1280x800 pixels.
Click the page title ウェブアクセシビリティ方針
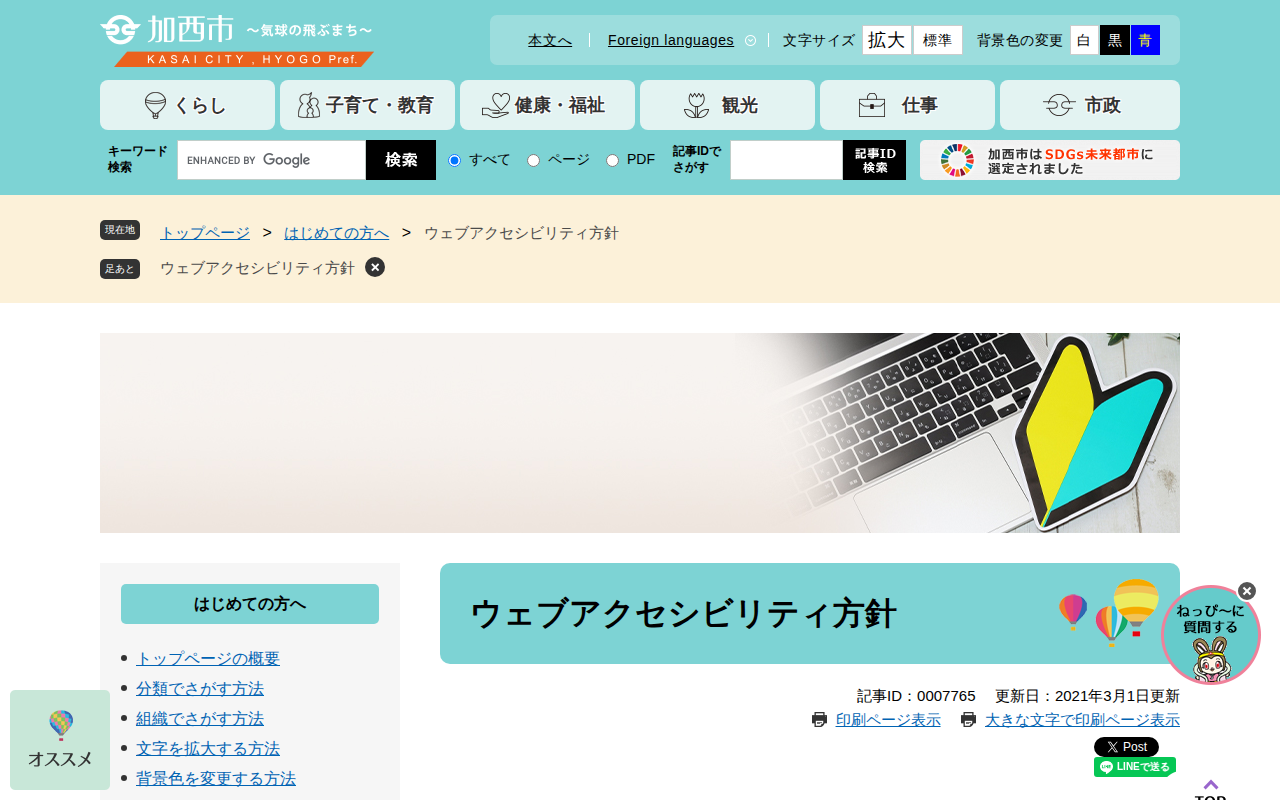[x=683, y=614]
